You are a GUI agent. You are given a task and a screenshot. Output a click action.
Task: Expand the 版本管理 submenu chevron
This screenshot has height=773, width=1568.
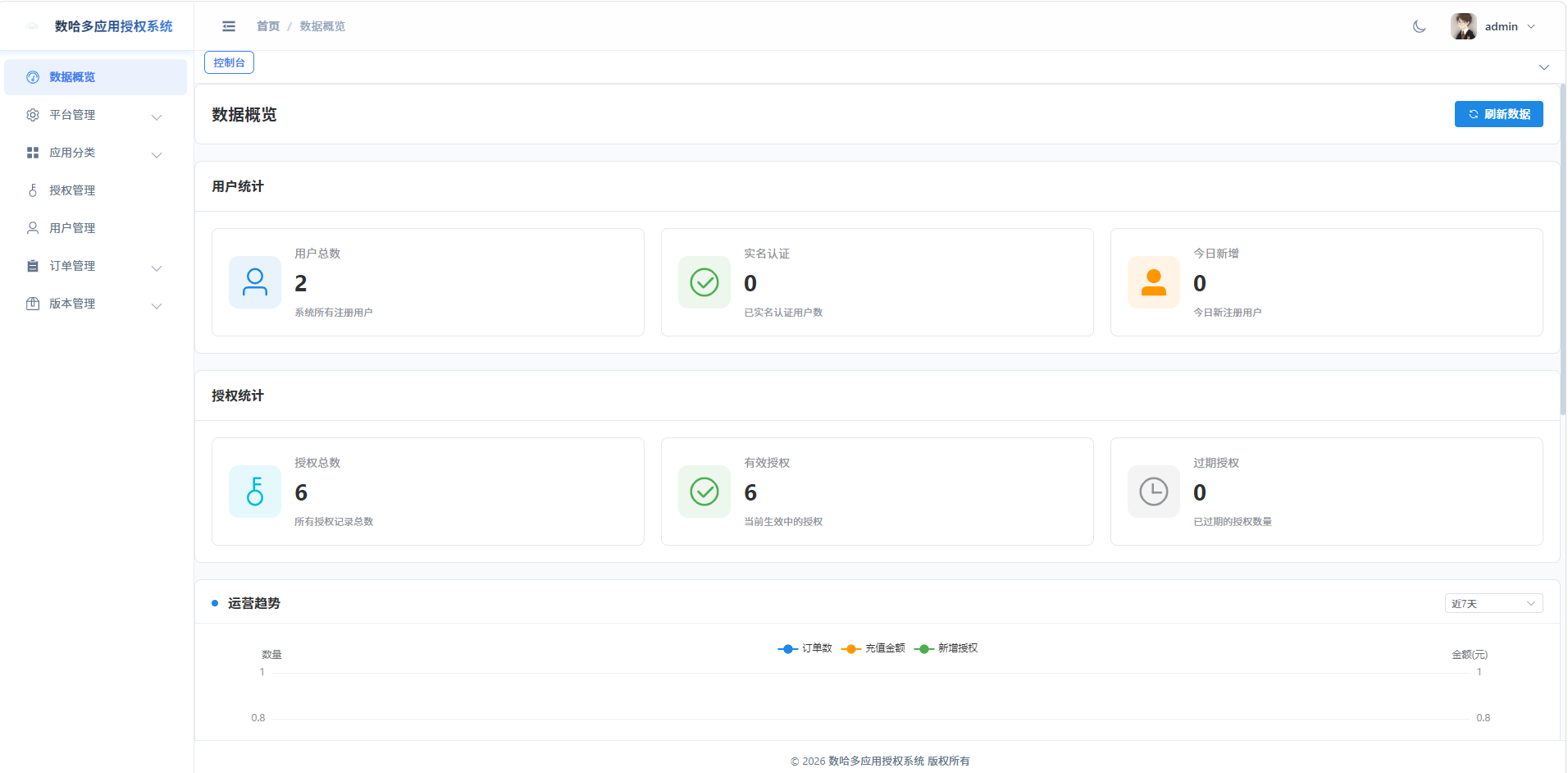click(x=157, y=305)
